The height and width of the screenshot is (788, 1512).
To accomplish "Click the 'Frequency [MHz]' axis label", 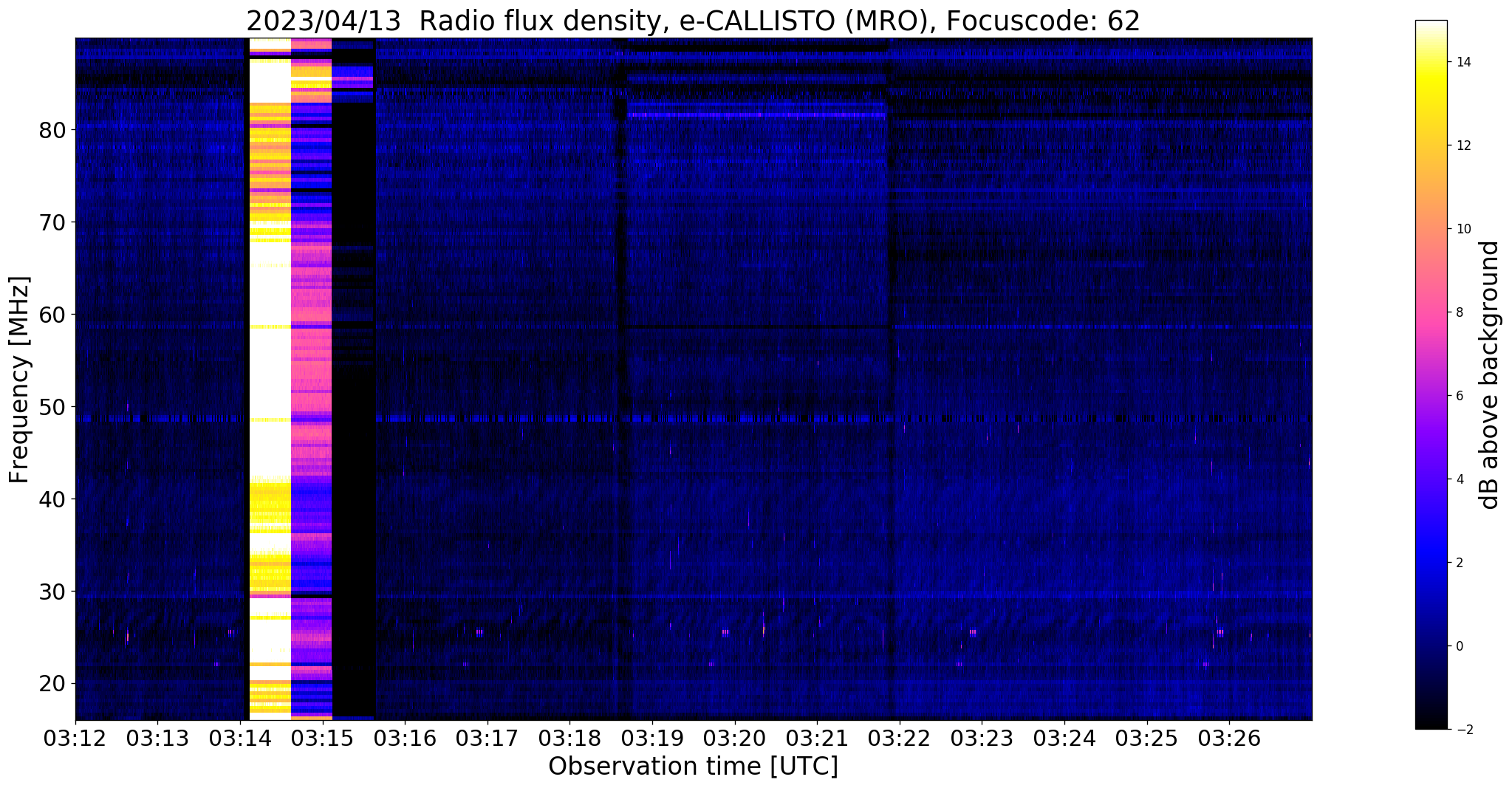I will click(20, 380).
